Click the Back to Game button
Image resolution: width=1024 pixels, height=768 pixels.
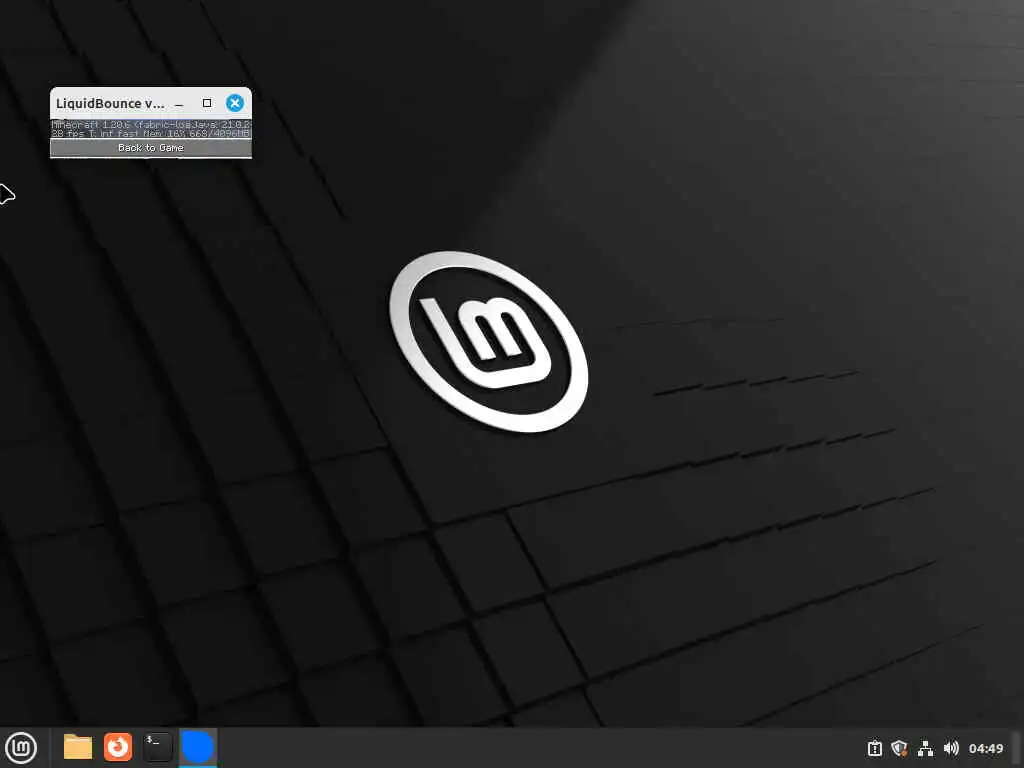pos(151,148)
